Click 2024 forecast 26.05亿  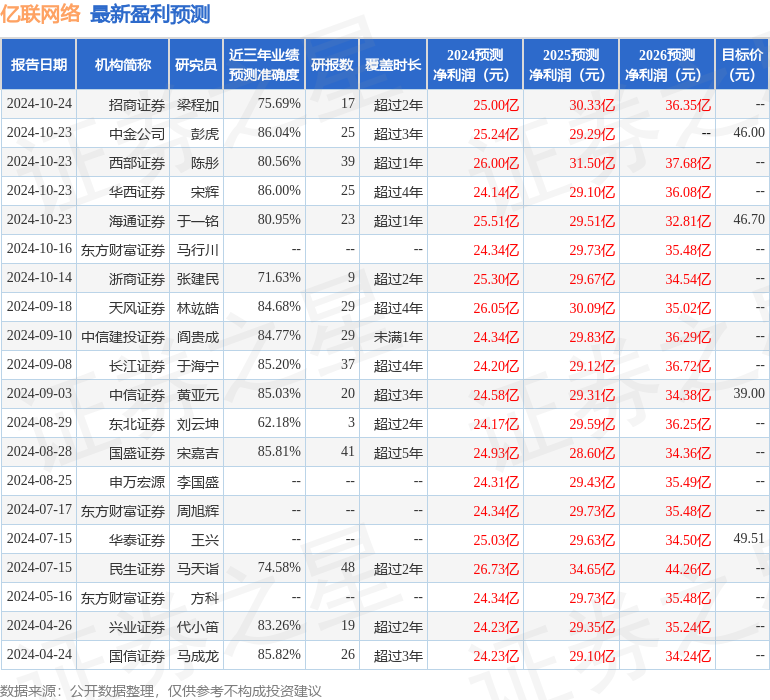tap(496, 308)
